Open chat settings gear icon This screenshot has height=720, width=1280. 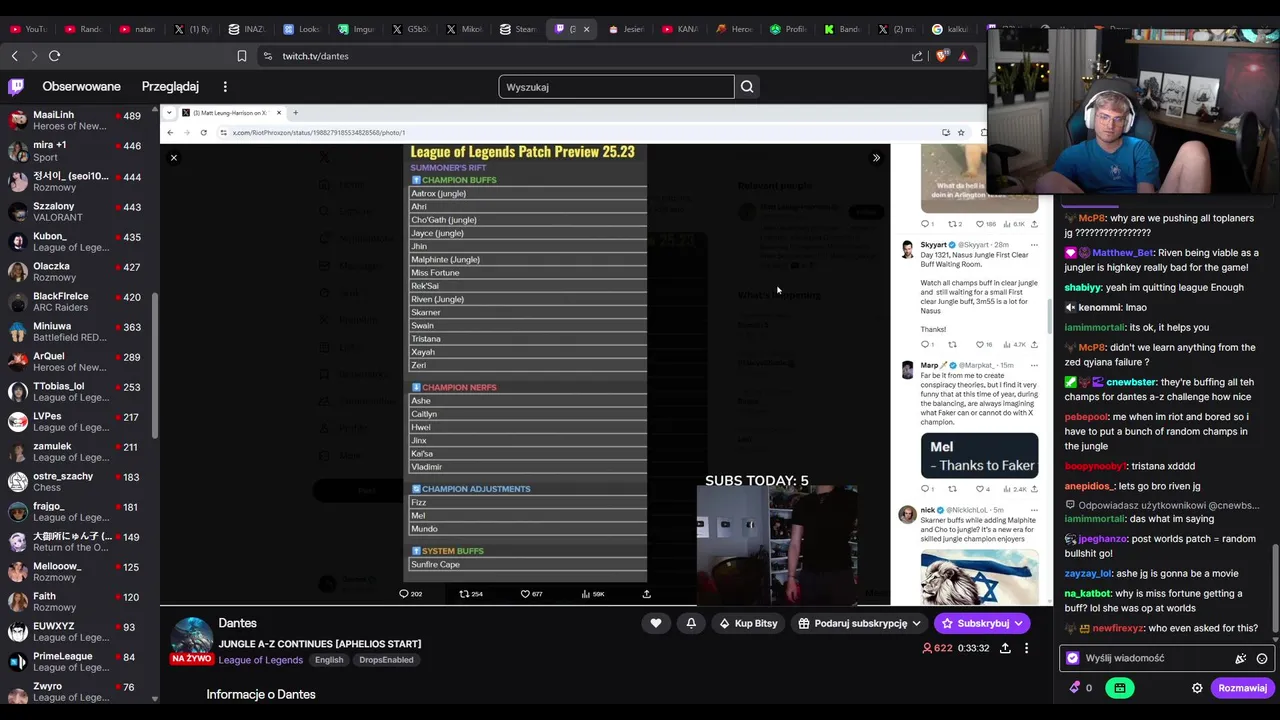(x=1197, y=688)
